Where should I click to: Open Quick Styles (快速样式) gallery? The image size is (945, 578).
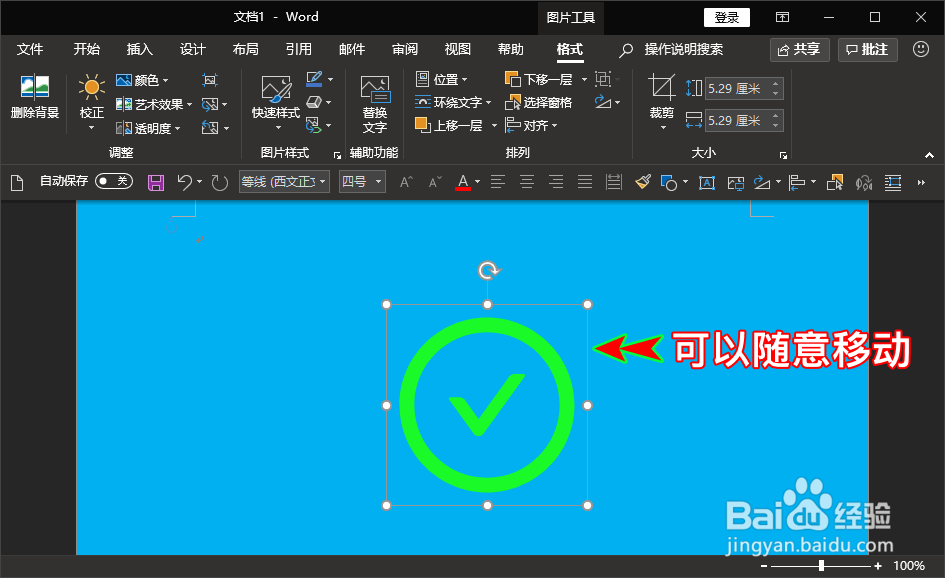tap(276, 101)
